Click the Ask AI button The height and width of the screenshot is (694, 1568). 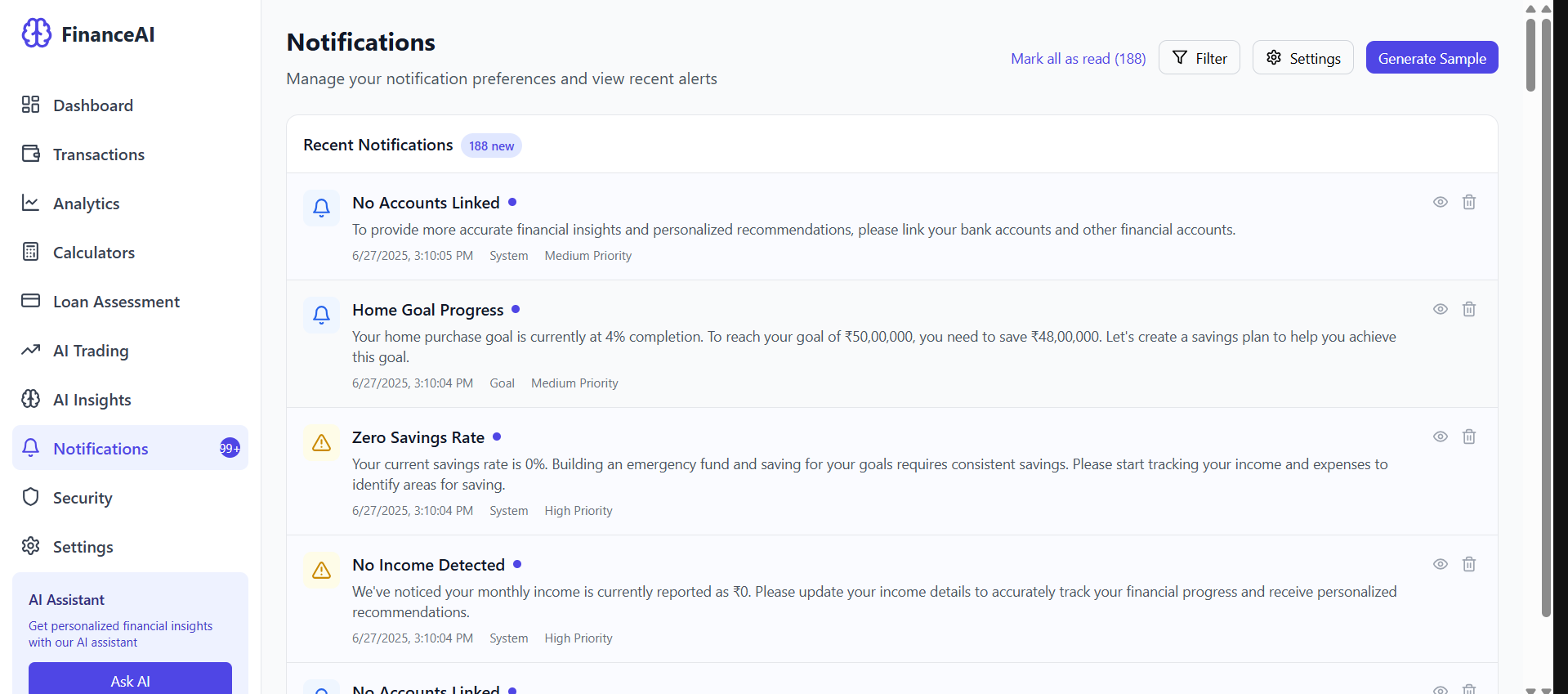130,680
